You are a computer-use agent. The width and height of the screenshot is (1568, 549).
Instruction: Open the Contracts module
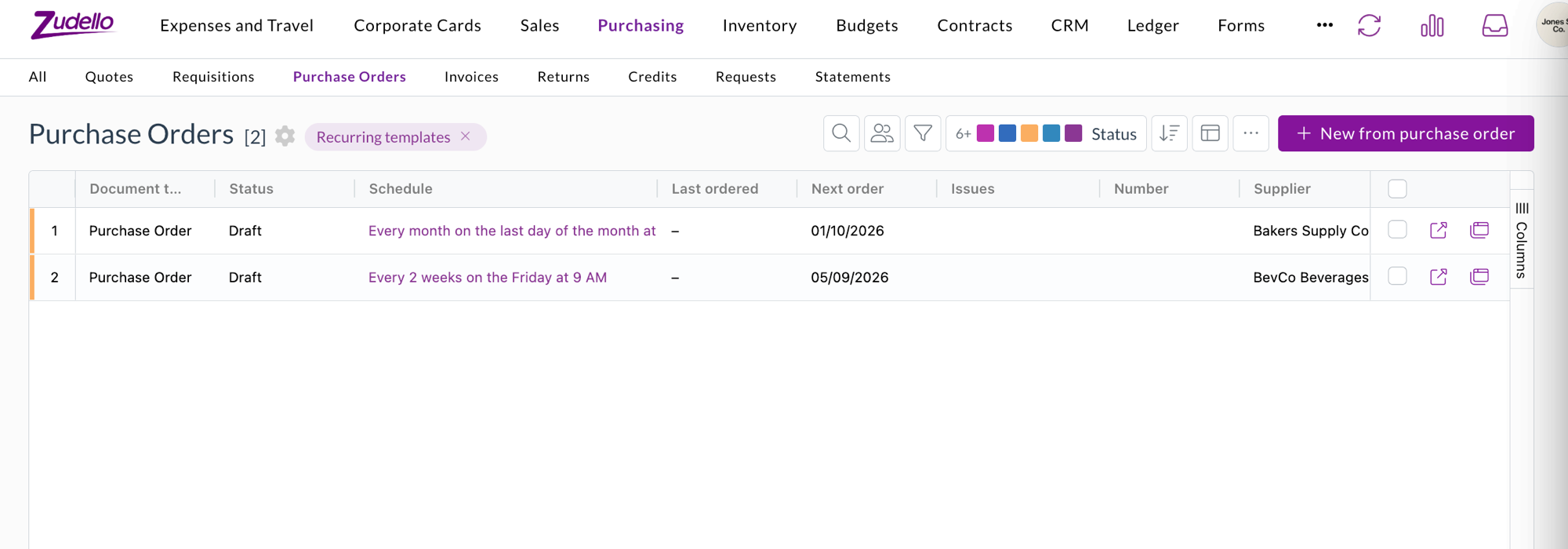point(975,25)
